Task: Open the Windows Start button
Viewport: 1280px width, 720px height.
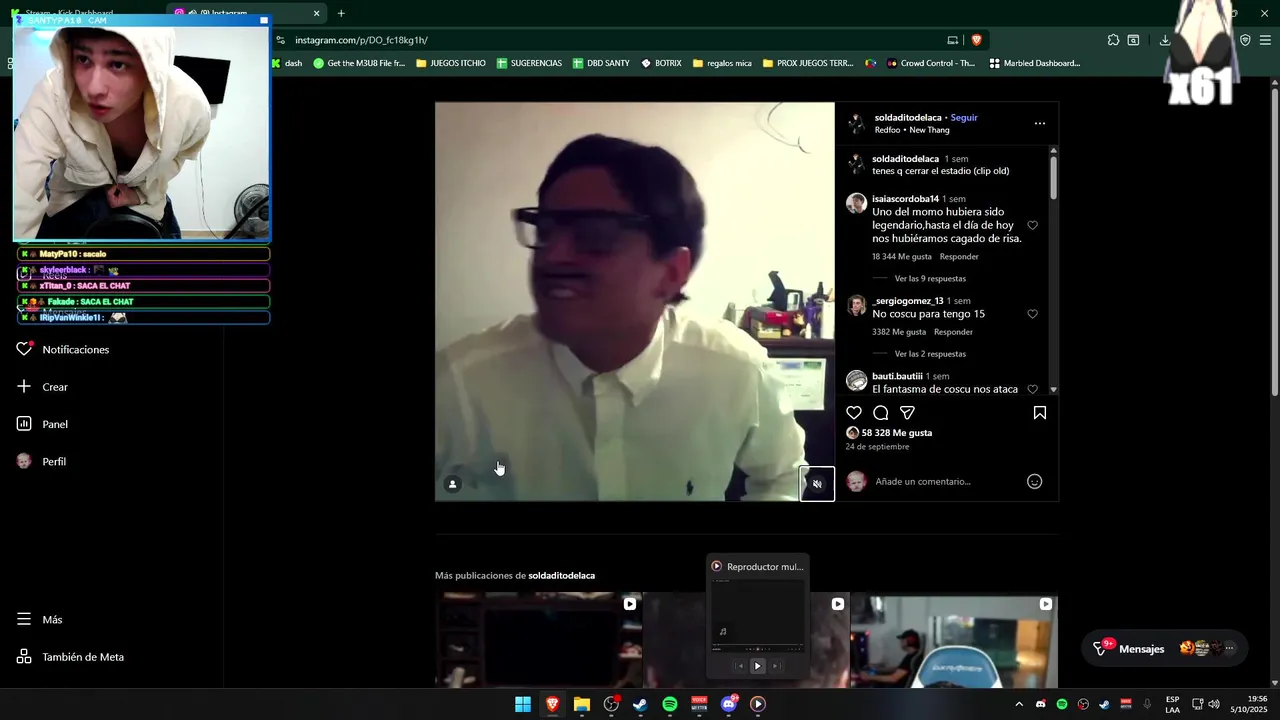Action: click(x=523, y=704)
